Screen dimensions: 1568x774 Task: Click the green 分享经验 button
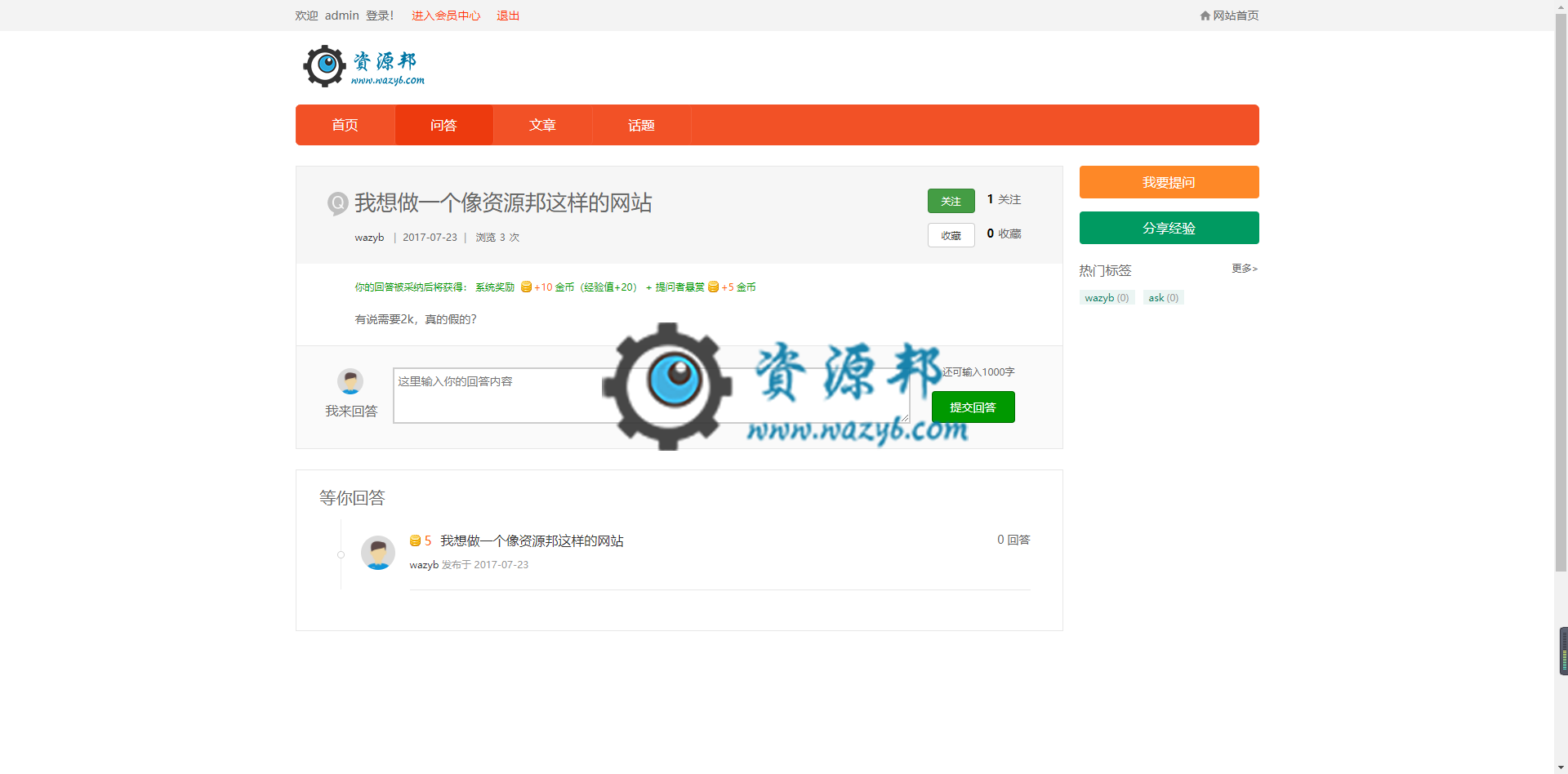point(1169,228)
